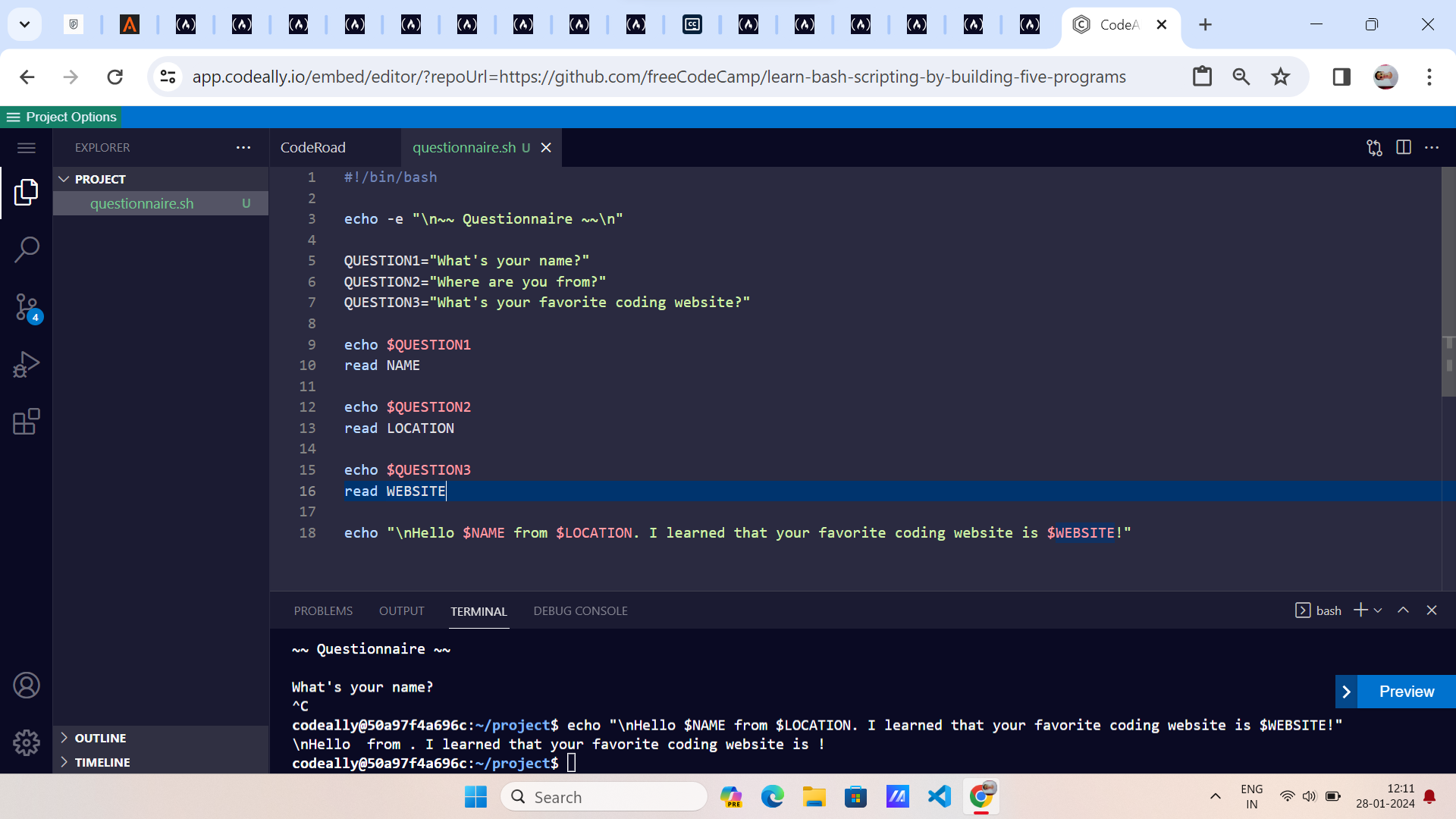Switch to the PROBLEMS panel tab
The height and width of the screenshot is (819, 1456).
click(323, 611)
